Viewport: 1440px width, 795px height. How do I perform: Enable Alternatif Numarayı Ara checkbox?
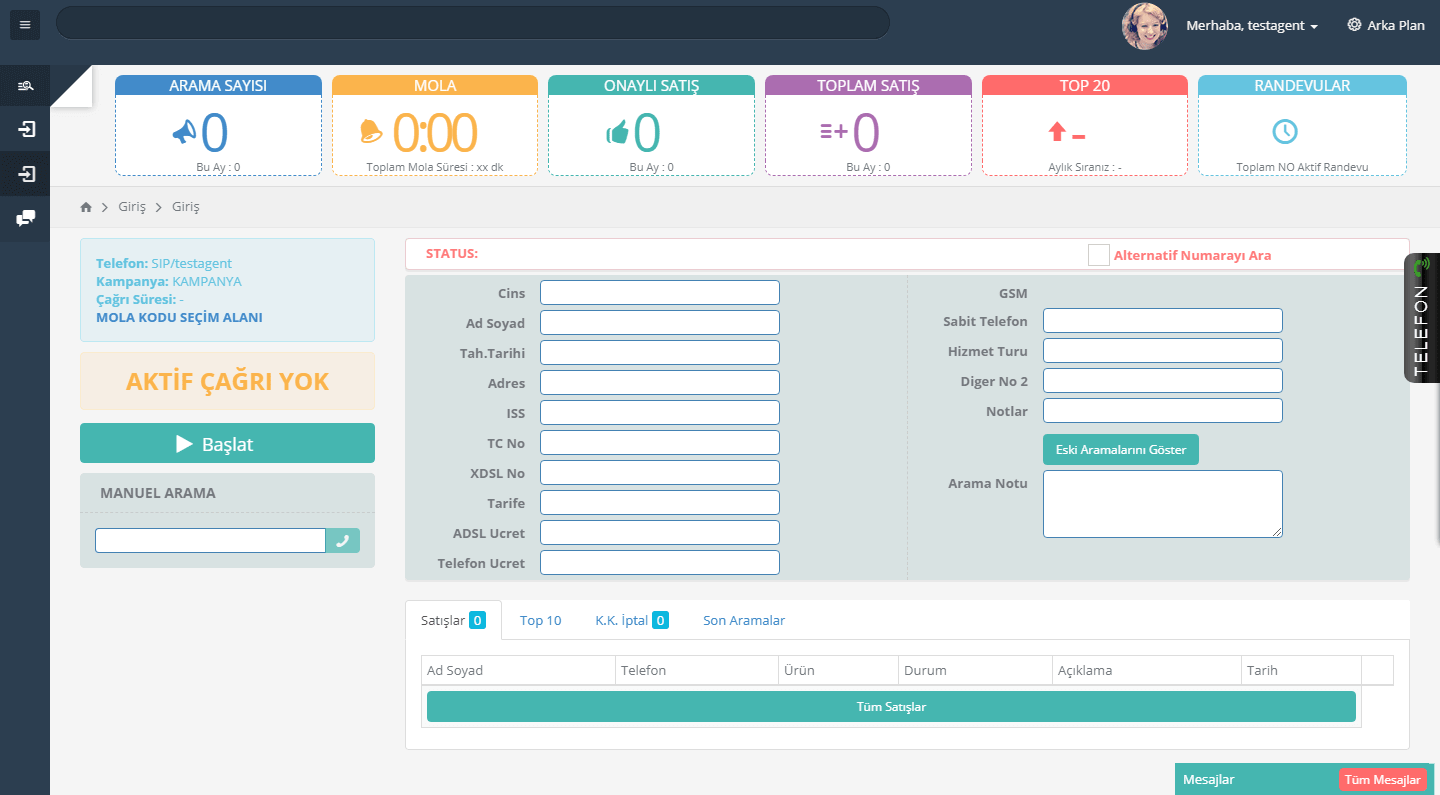pos(1098,255)
